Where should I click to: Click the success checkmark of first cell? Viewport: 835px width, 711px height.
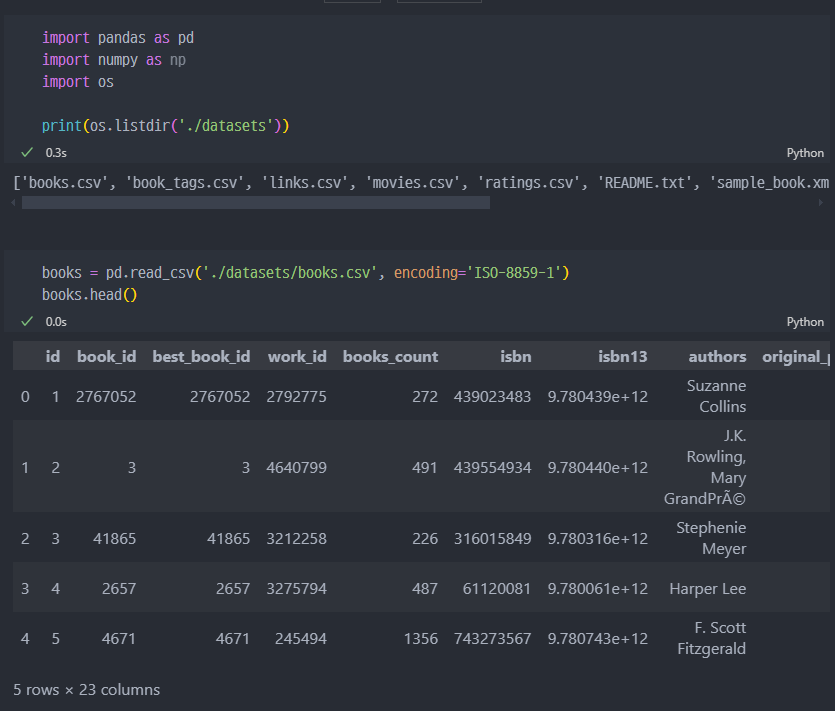click(27, 153)
